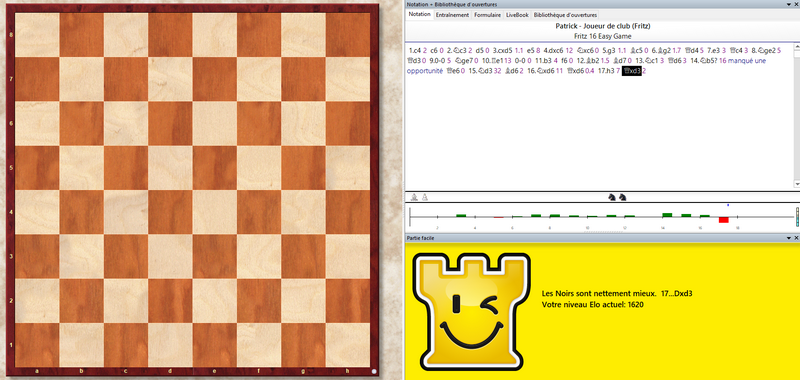Image resolution: width=800 pixels, height=380 pixels.
Task: Click the evaluation zoom slider beside graph
Action: tap(797, 217)
